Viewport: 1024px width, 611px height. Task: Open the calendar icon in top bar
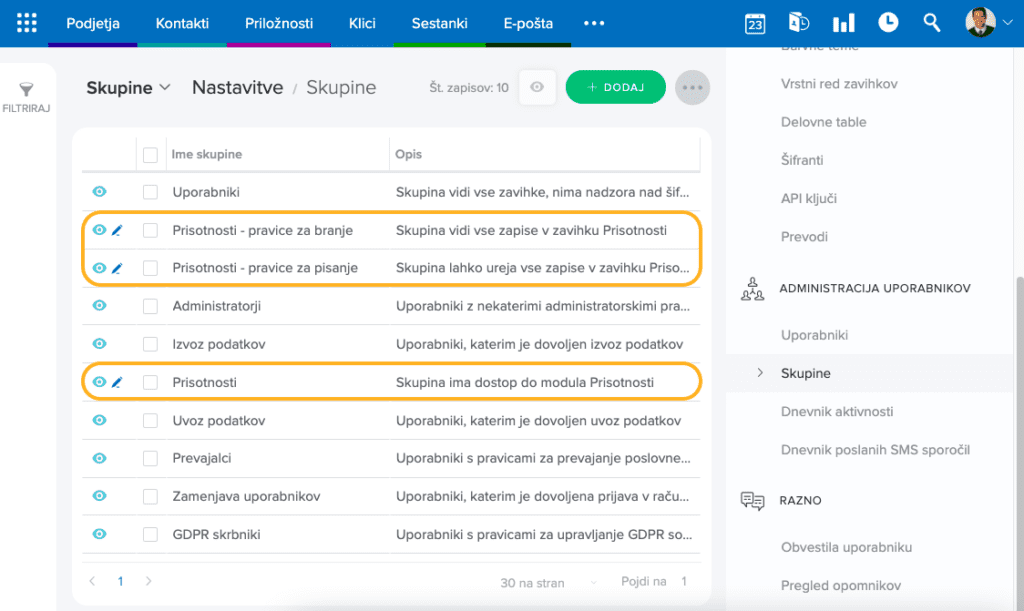(755, 23)
